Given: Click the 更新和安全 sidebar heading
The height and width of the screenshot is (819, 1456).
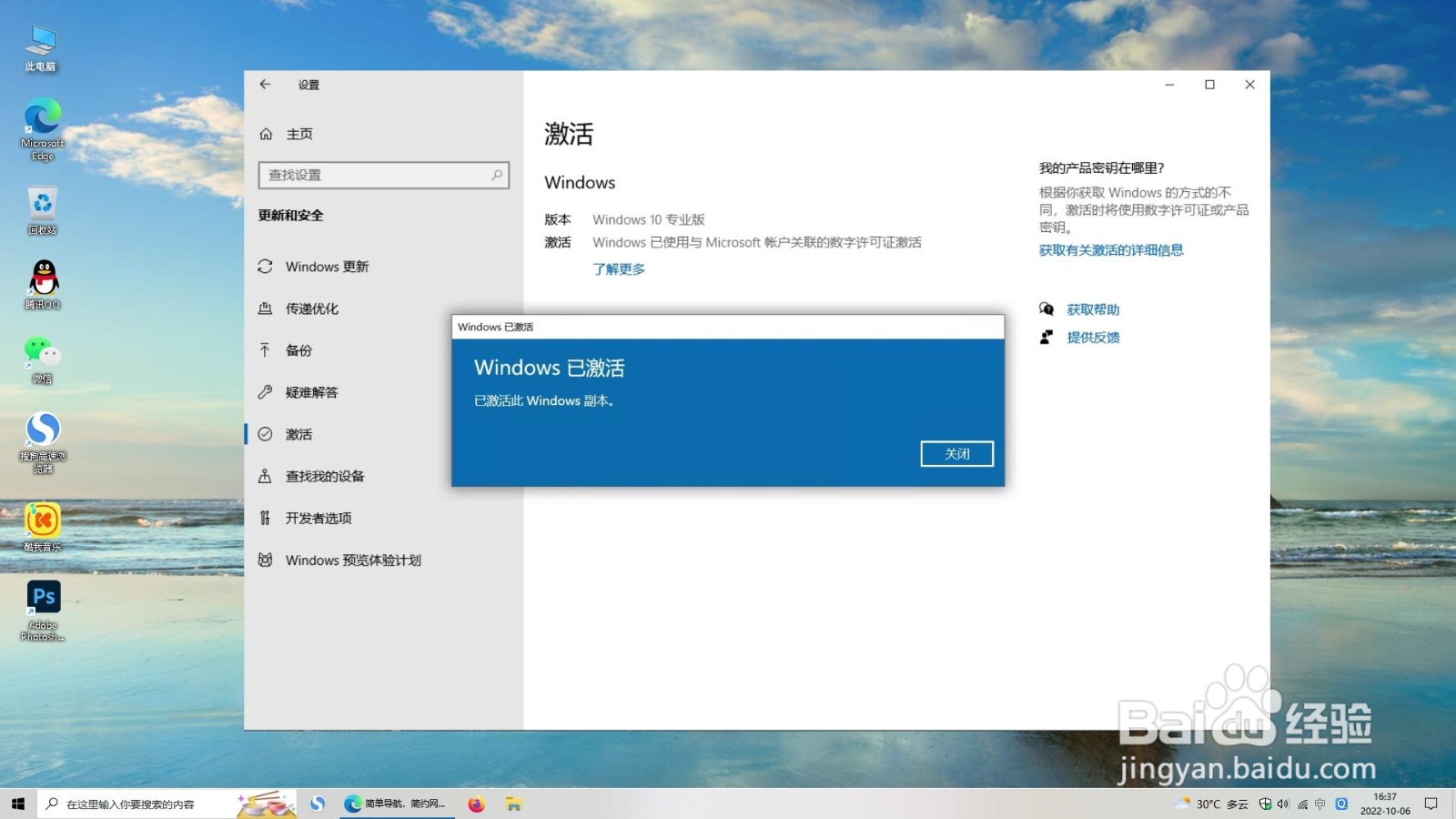Looking at the screenshot, I should coord(290,216).
